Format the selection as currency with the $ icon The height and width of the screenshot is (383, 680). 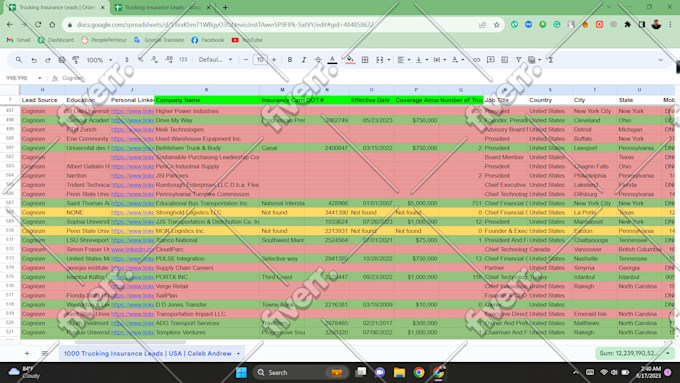pyautogui.click(x=127, y=60)
